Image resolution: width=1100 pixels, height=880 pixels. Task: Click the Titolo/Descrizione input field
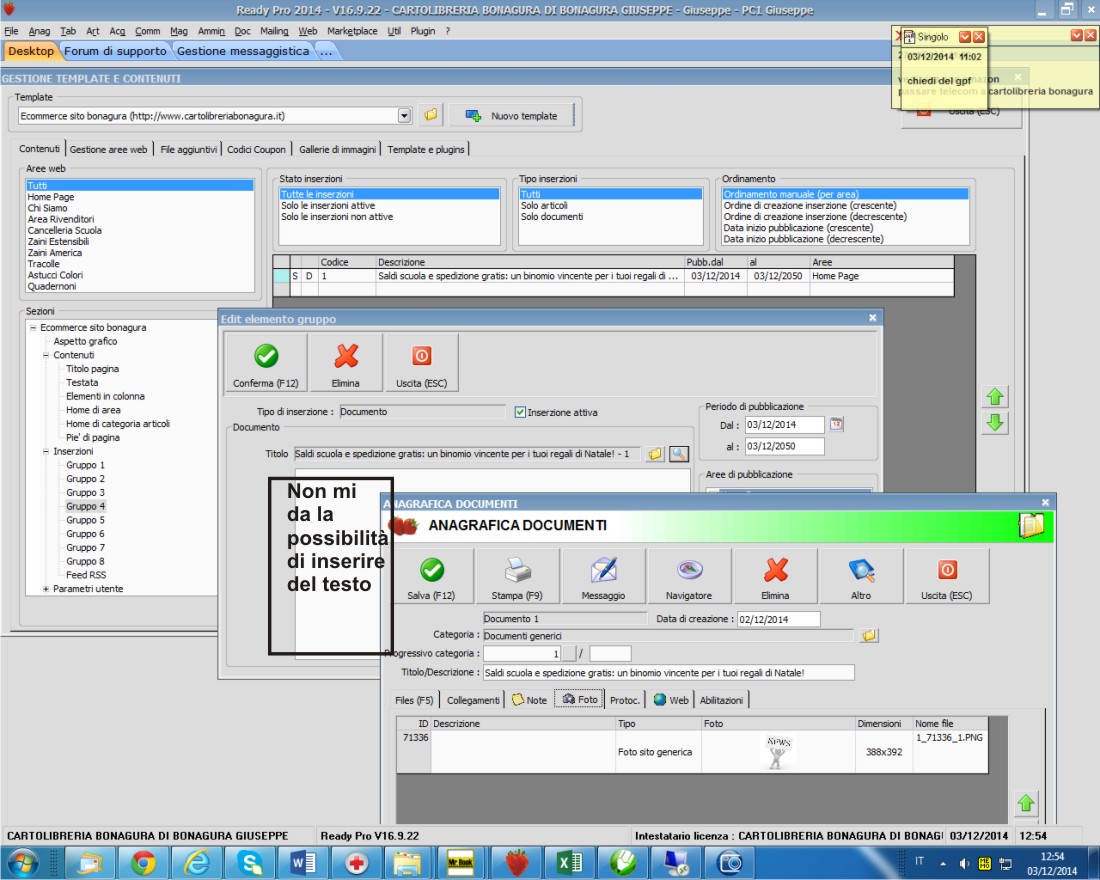[669, 672]
